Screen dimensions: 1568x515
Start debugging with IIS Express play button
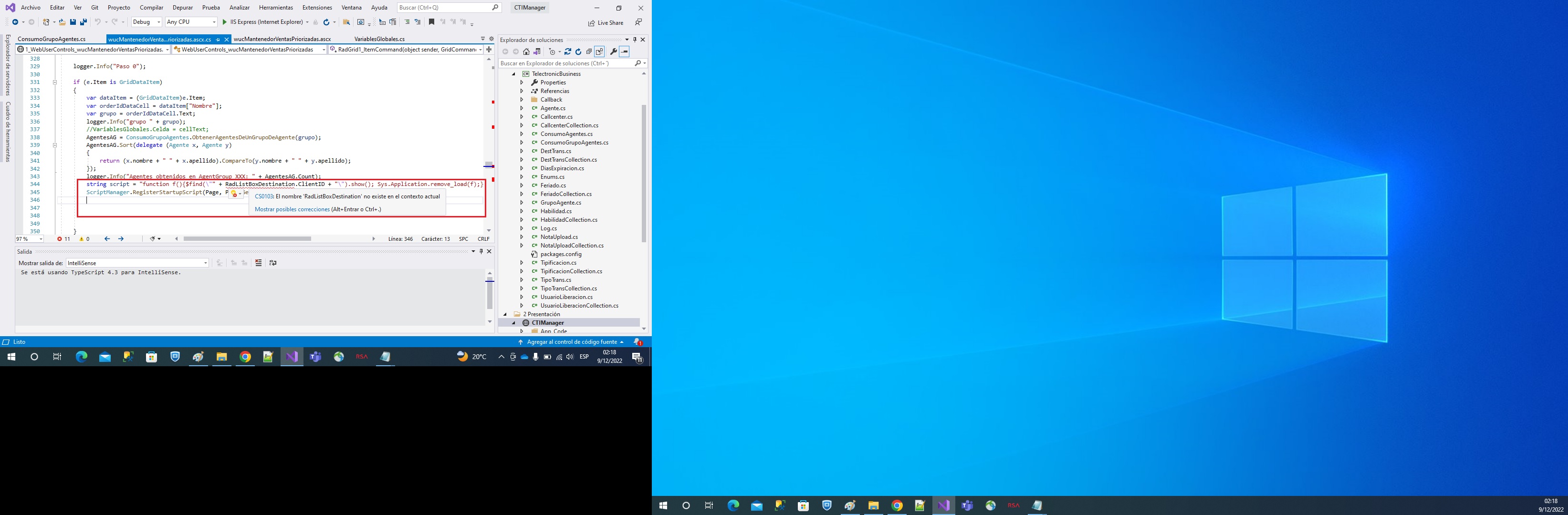[225, 22]
